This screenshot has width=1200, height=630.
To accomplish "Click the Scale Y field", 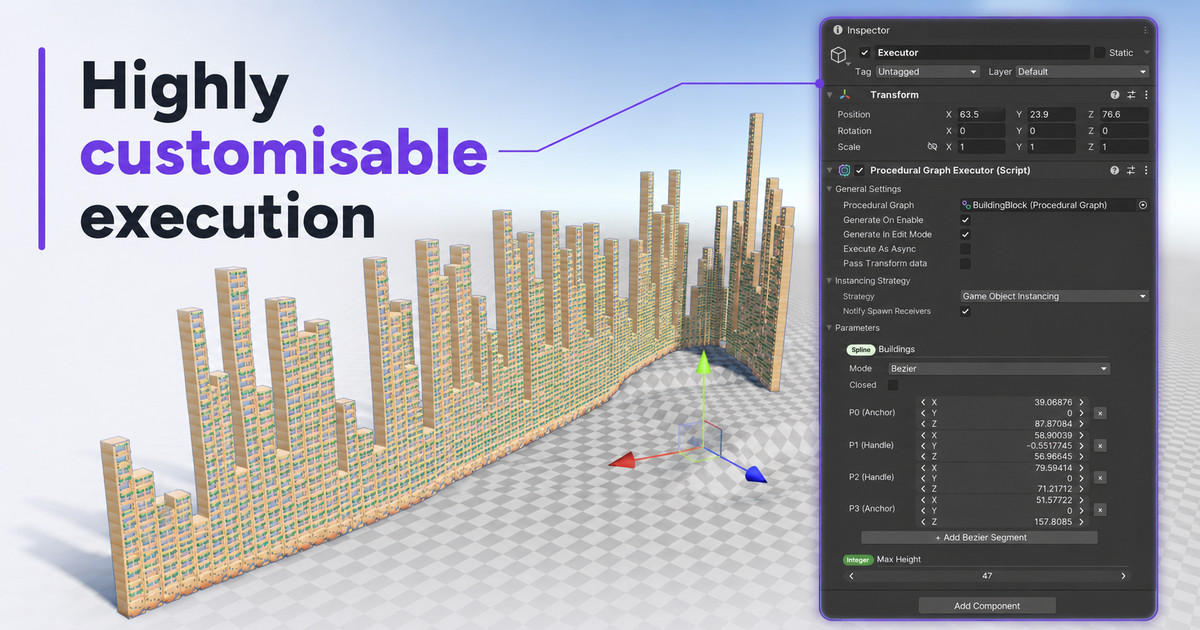I will tap(1052, 146).
